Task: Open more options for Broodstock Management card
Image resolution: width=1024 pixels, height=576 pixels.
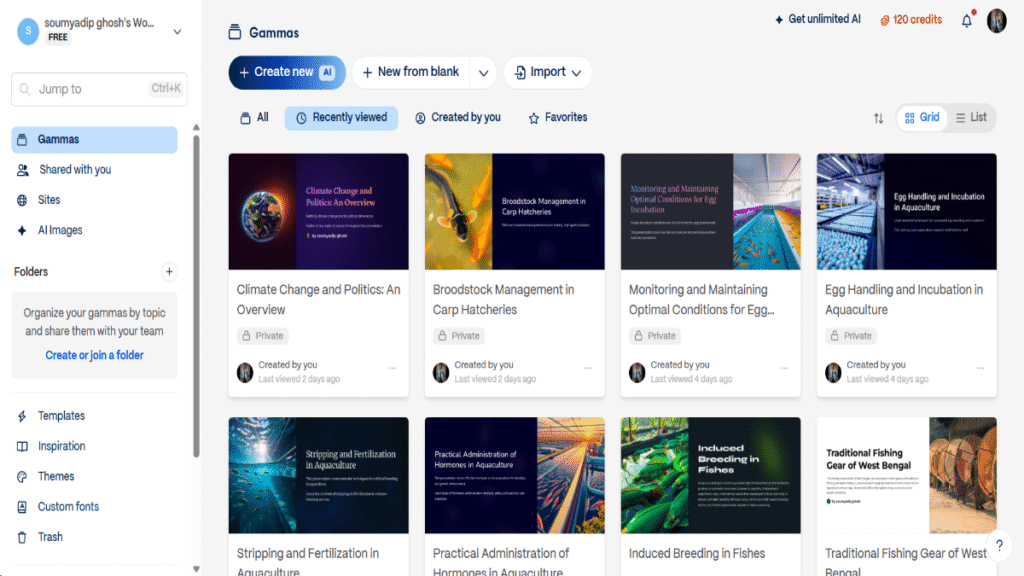Action: click(x=588, y=368)
